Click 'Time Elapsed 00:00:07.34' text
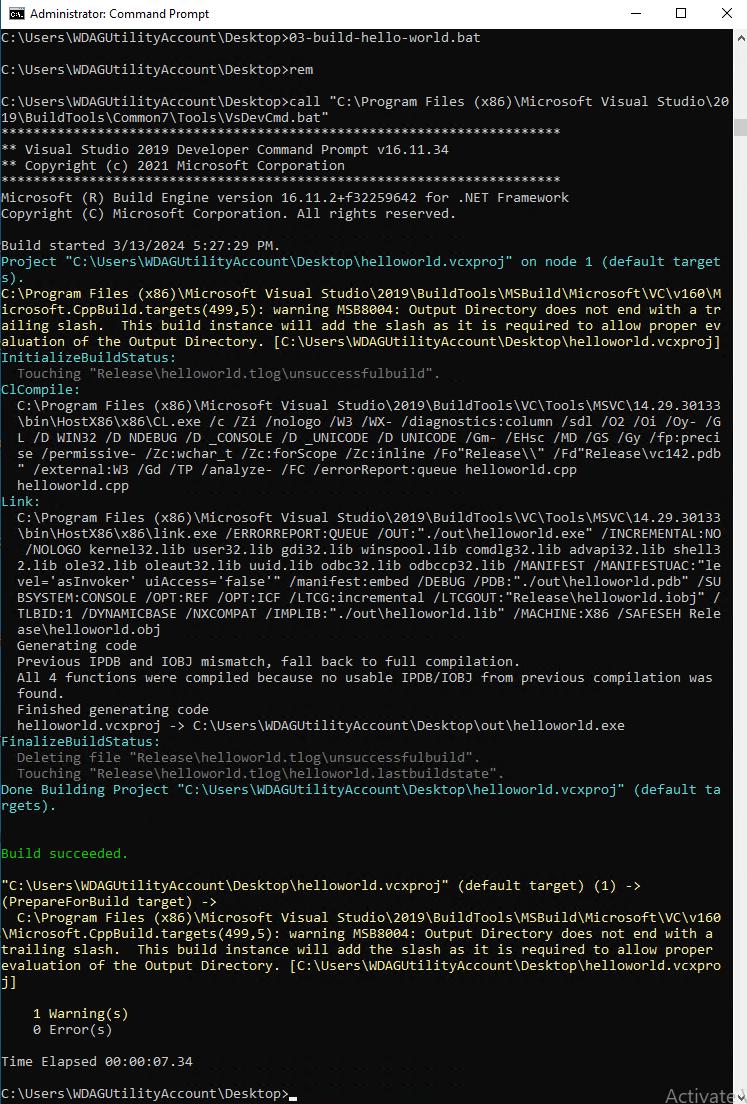The image size is (747, 1104). point(97,1062)
